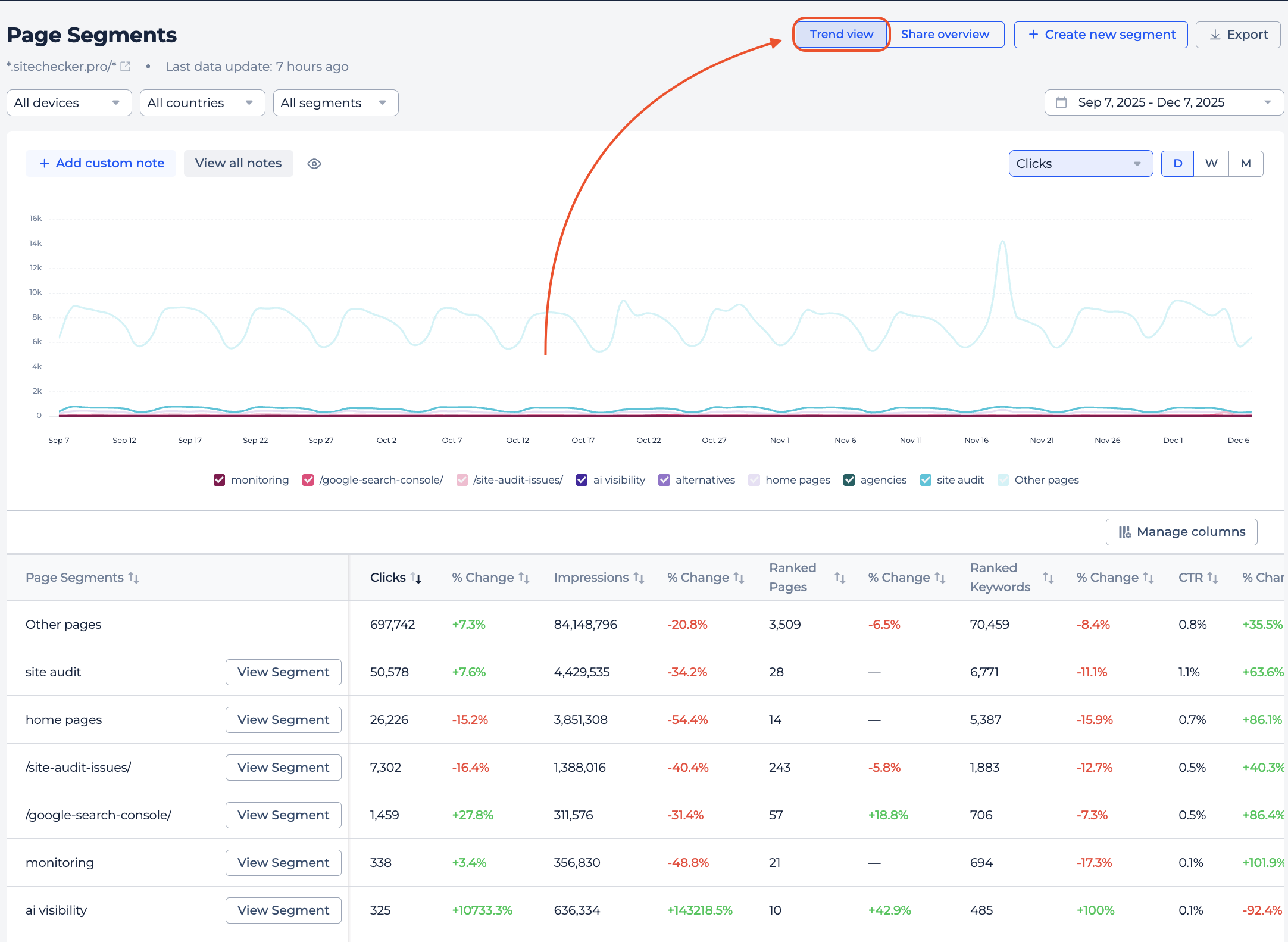
Task: Enable the home pages legend checkbox
Action: tap(754, 480)
